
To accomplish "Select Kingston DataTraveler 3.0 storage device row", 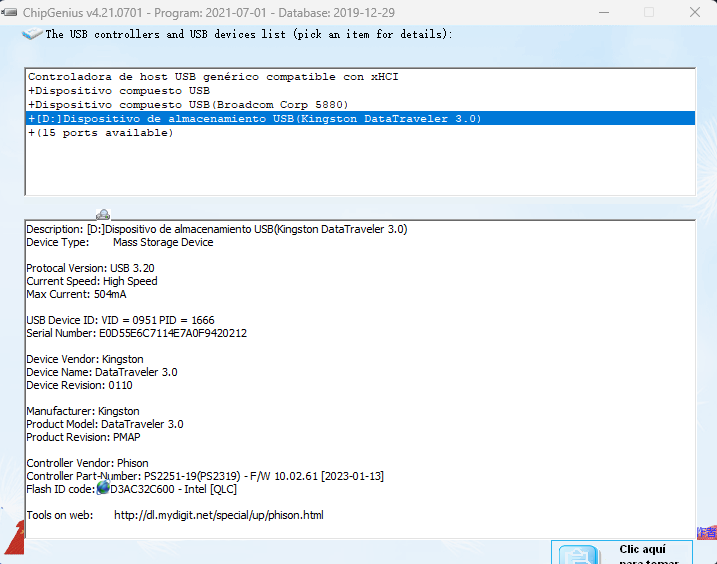I will coord(360,118).
